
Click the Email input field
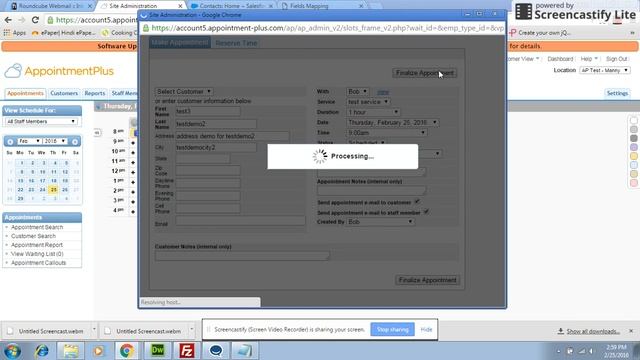240,221
